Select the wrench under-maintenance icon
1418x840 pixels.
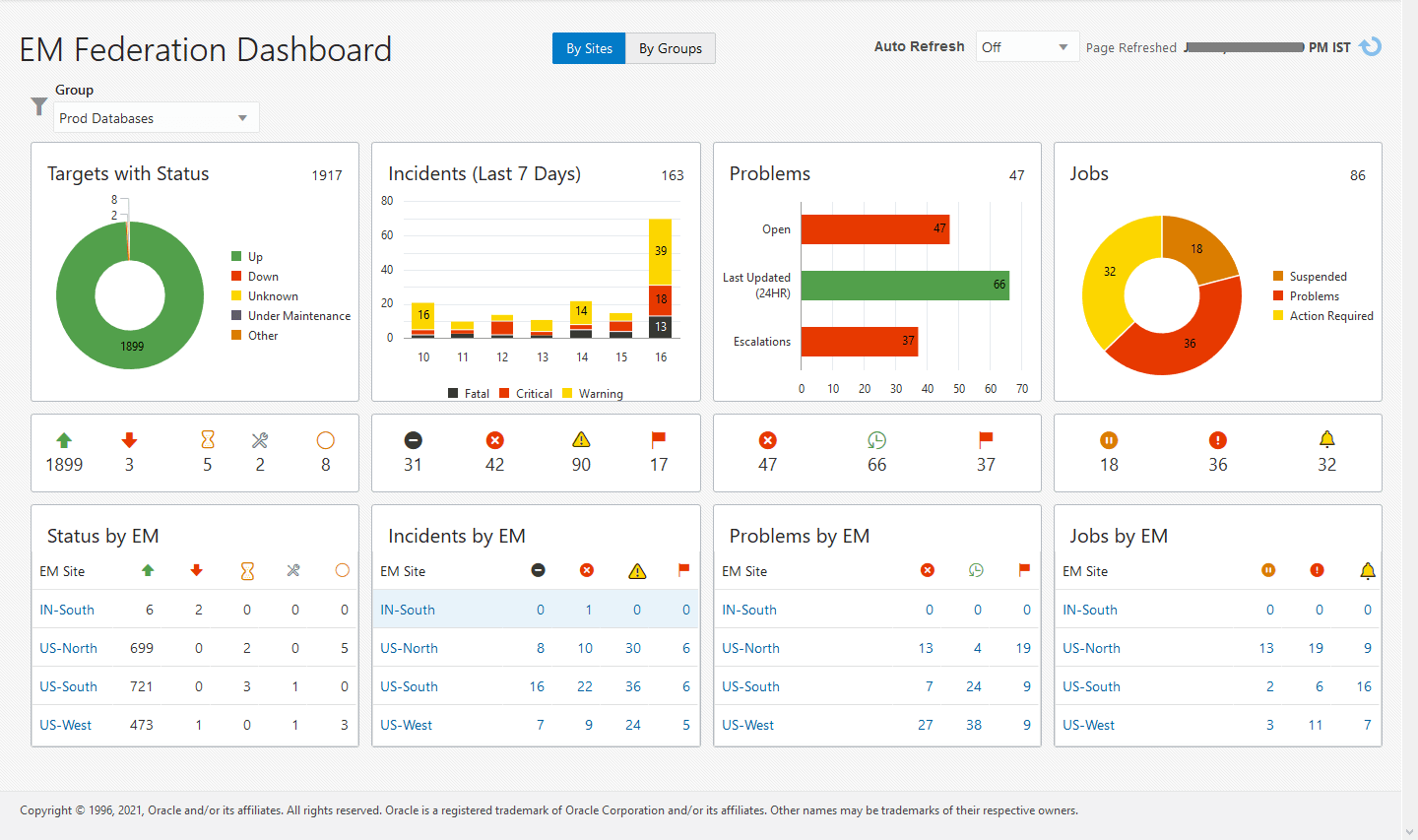tap(260, 440)
